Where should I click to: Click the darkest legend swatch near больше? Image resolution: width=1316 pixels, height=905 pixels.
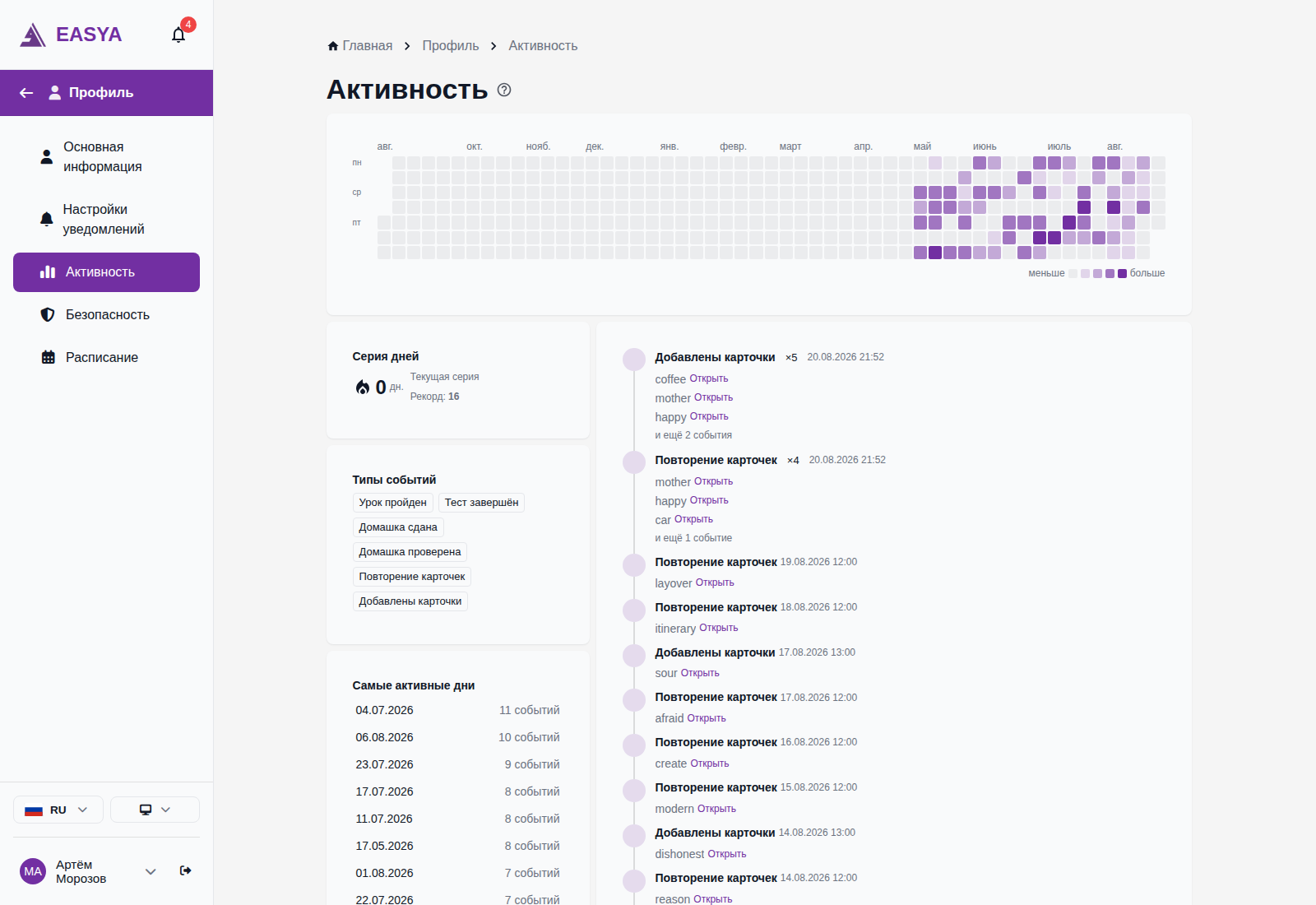(1122, 273)
